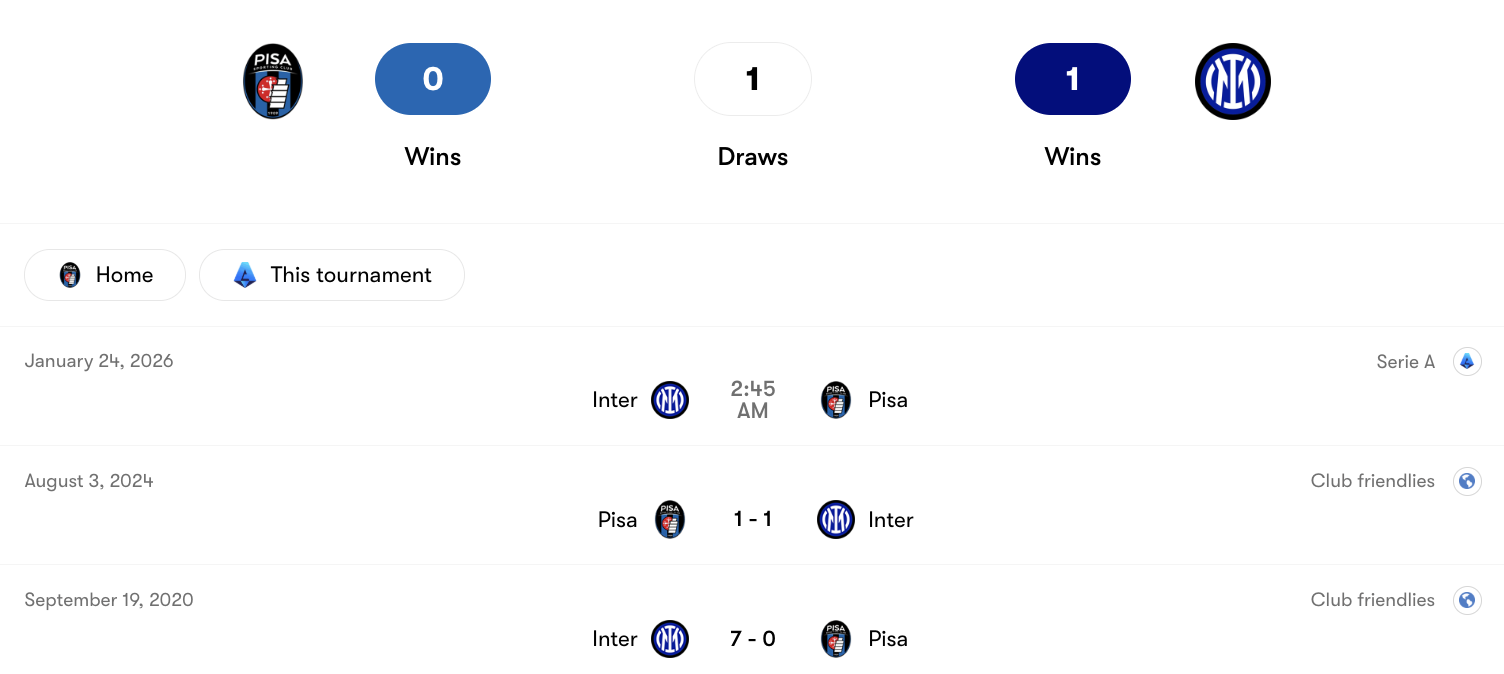The width and height of the screenshot is (1504, 674).
Task: Click the Inter club crest at the top
Action: [x=1232, y=80]
